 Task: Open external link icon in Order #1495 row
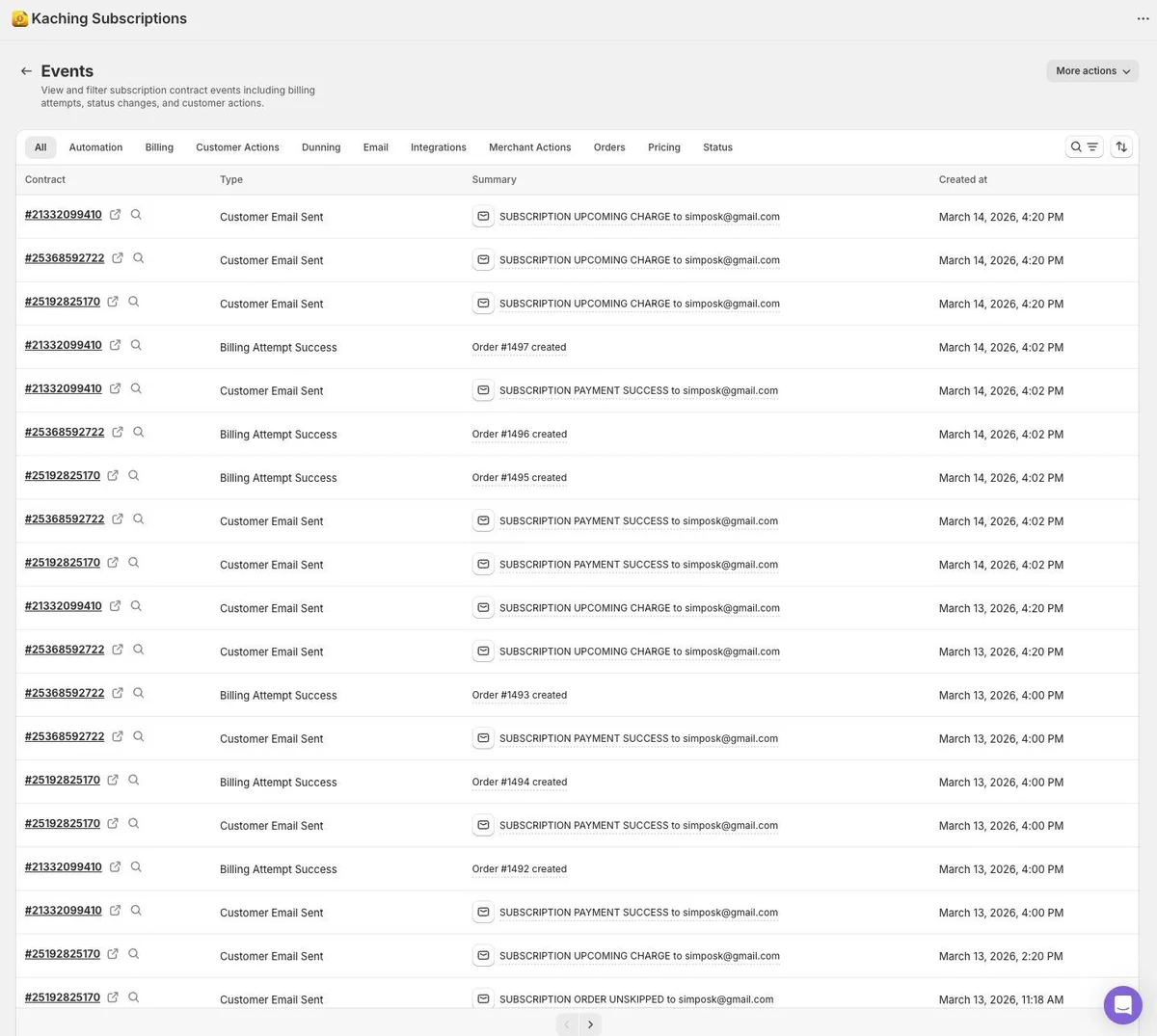[x=113, y=475]
